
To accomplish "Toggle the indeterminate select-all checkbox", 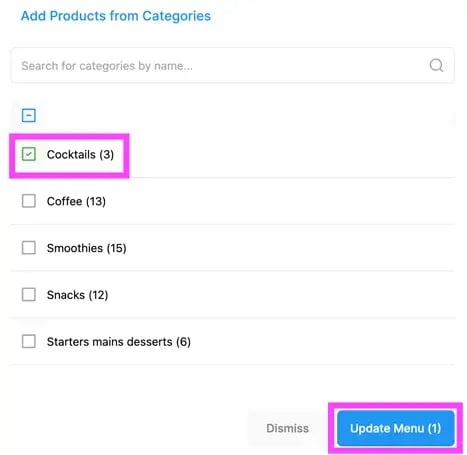I will pyautogui.click(x=29, y=115).
